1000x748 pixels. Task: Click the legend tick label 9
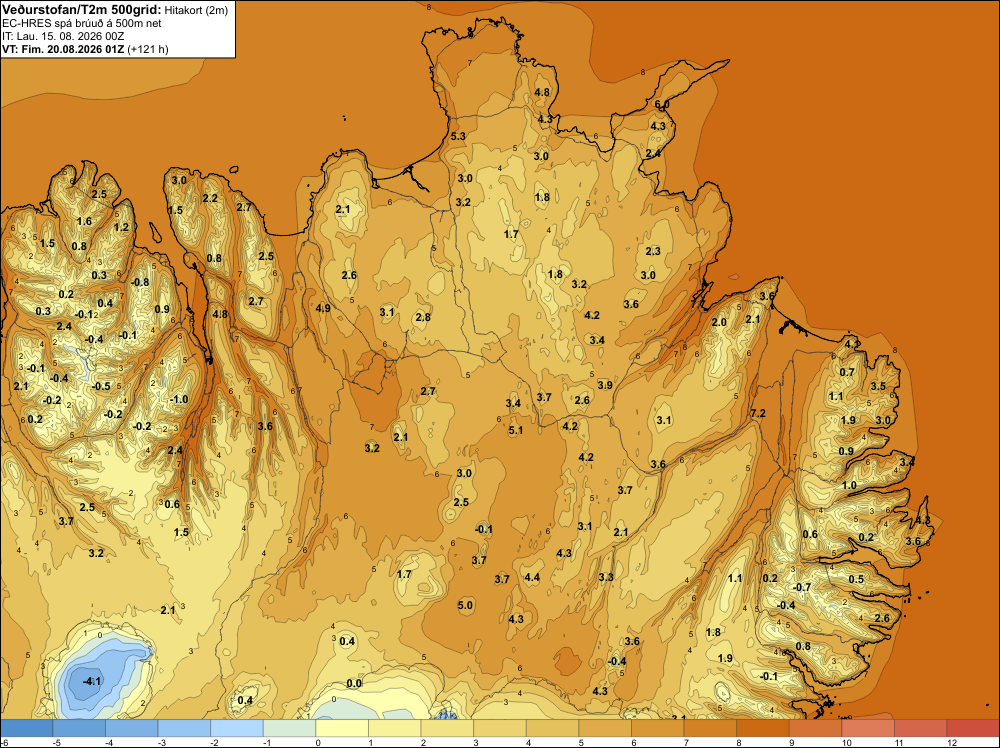pos(792,743)
